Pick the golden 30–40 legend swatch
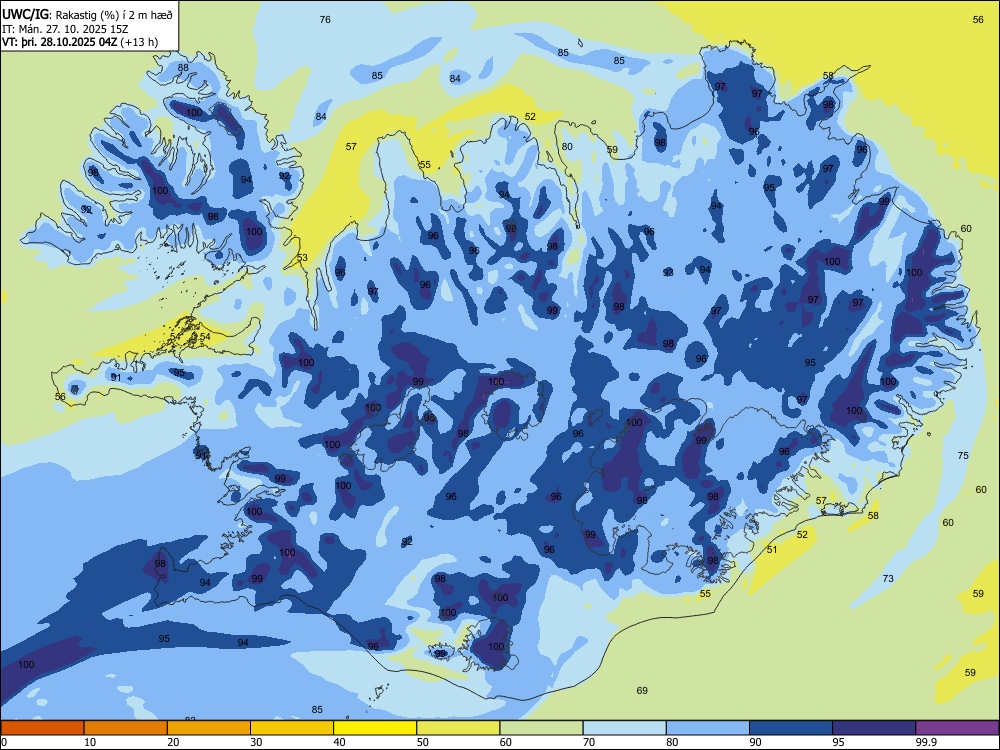The height and width of the screenshot is (750, 1000). [292, 728]
